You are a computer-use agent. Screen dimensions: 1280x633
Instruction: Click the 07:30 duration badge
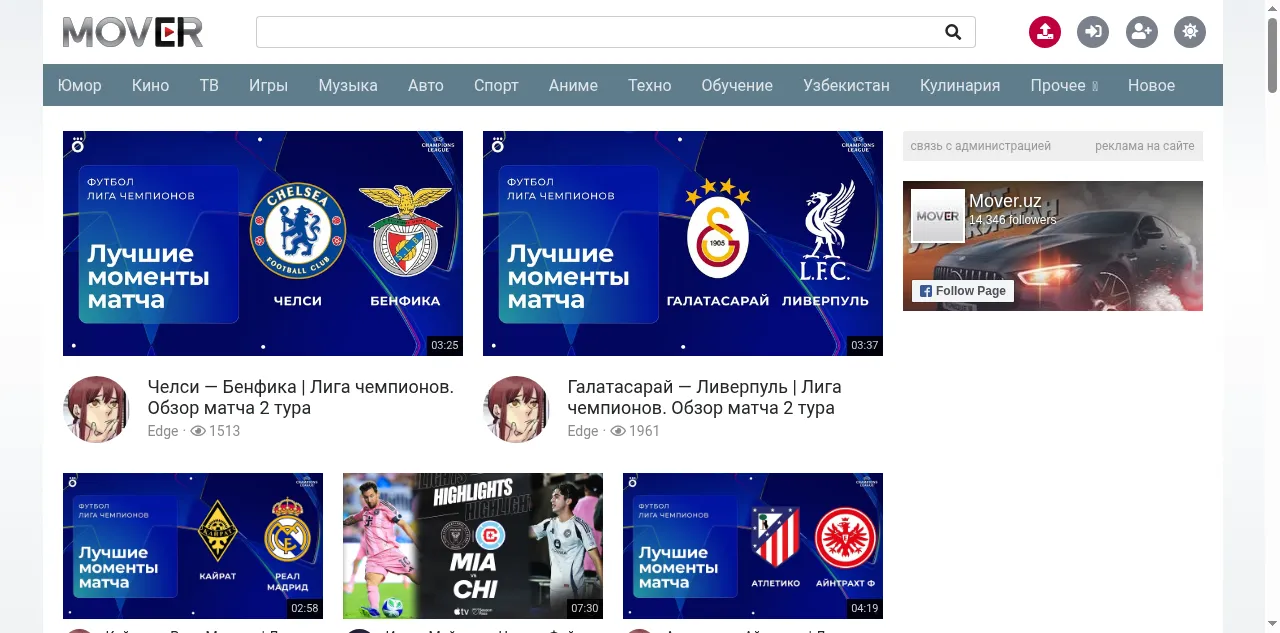pos(585,608)
